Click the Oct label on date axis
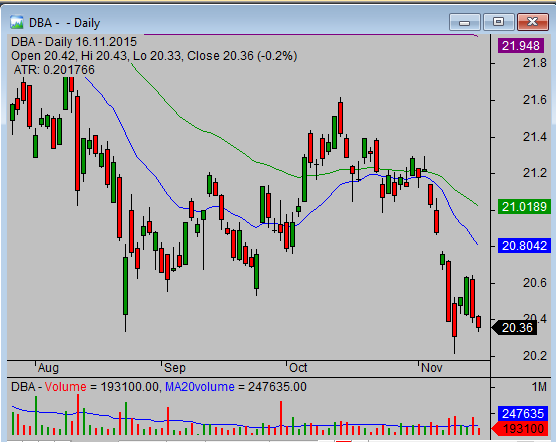Image resolution: width=556 pixels, height=442 pixels. [298, 368]
